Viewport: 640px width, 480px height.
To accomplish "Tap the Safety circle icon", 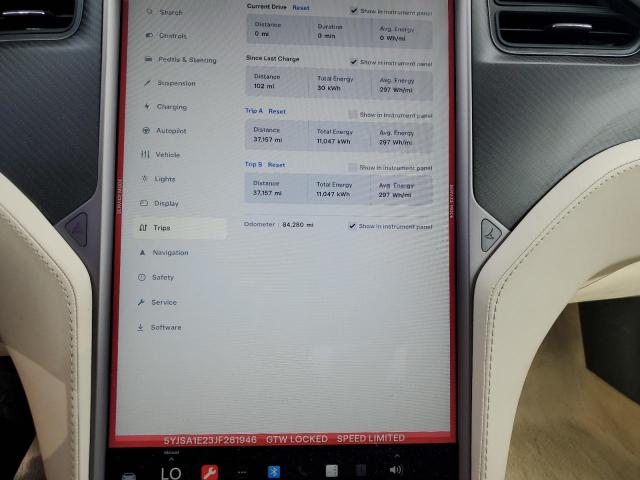I will click(142, 277).
